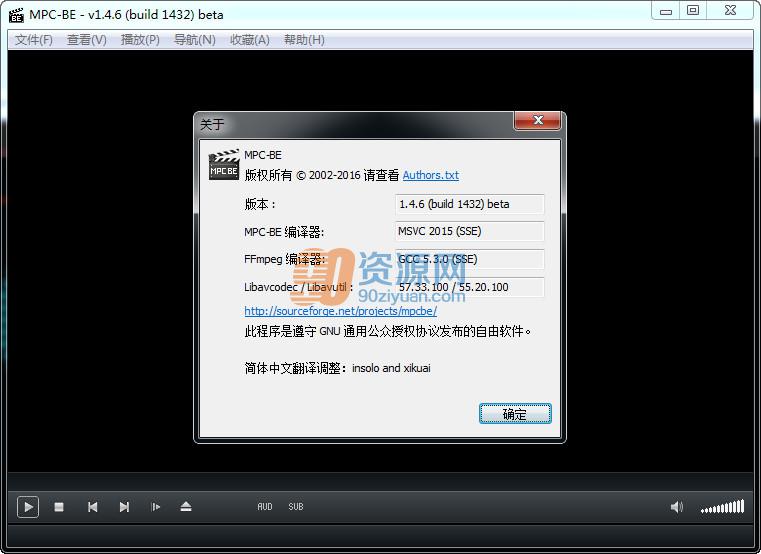761x554 pixels.
Task: Open file using the eject icon
Action: coord(186,507)
